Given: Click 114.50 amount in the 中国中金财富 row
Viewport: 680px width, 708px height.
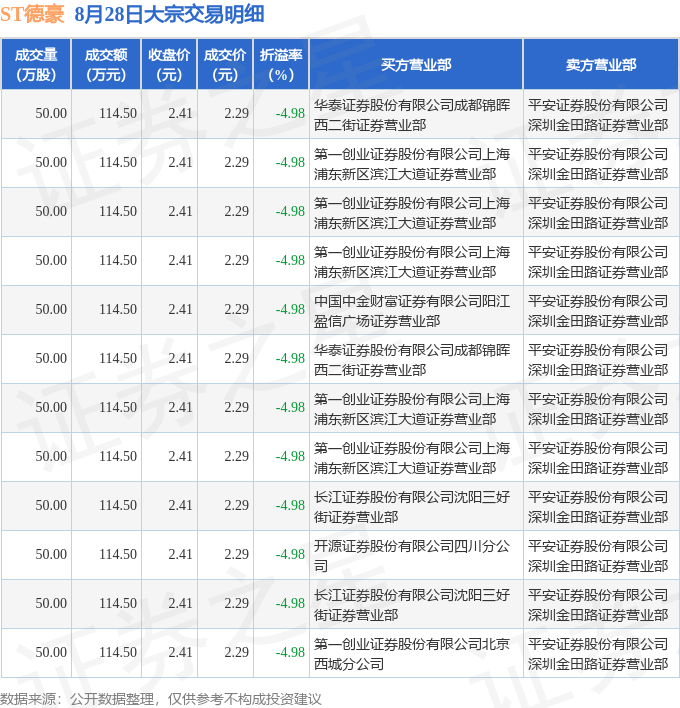Looking at the screenshot, I should pyautogui.click(x=118, y=309).
